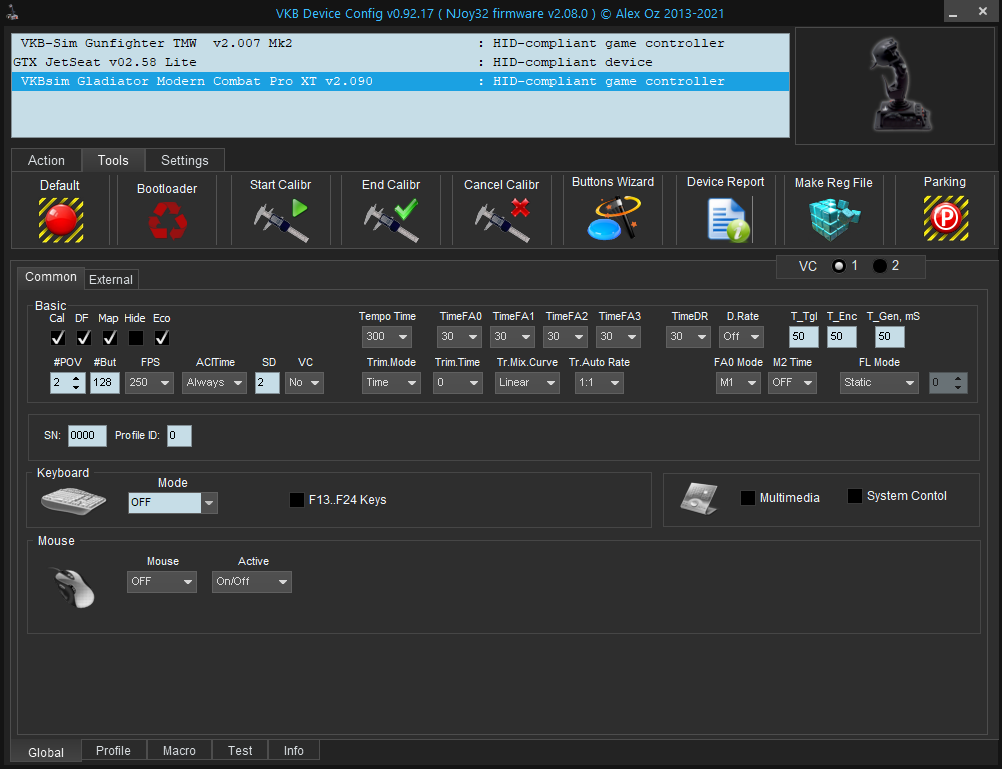Toggle the DF checkbox

tap(84, 338)
